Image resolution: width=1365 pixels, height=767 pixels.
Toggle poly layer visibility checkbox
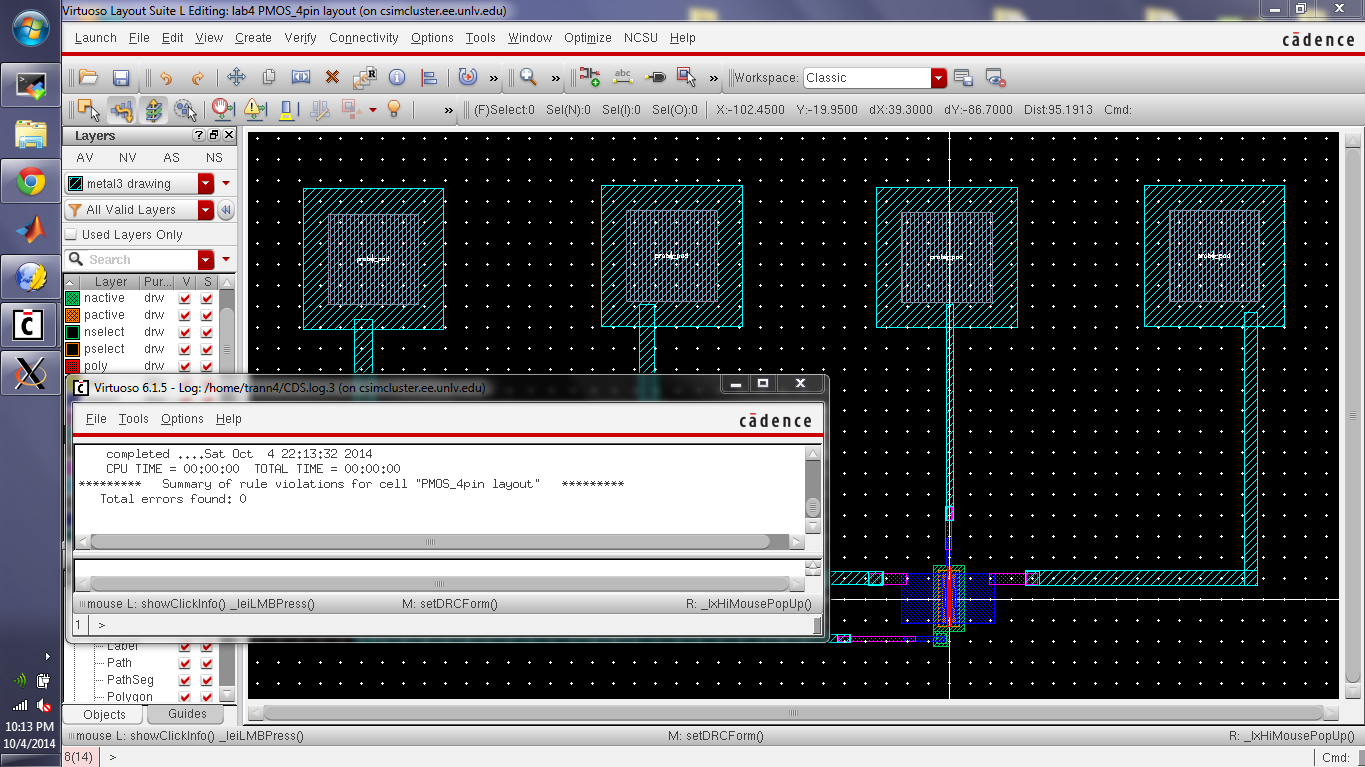185,366
